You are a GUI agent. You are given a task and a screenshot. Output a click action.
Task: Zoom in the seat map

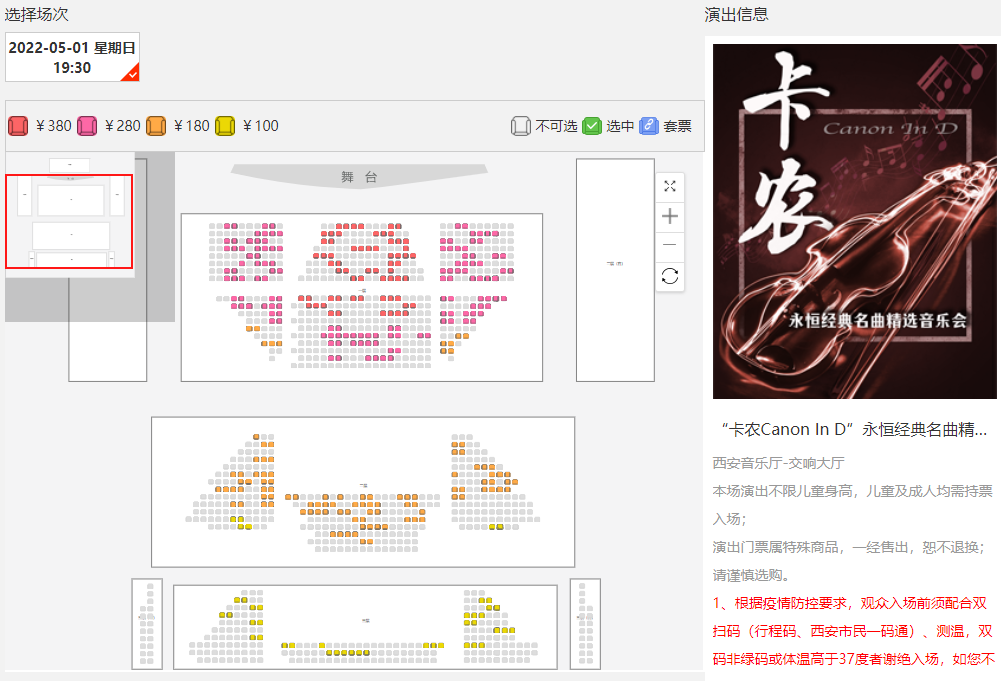click(670, 216)
